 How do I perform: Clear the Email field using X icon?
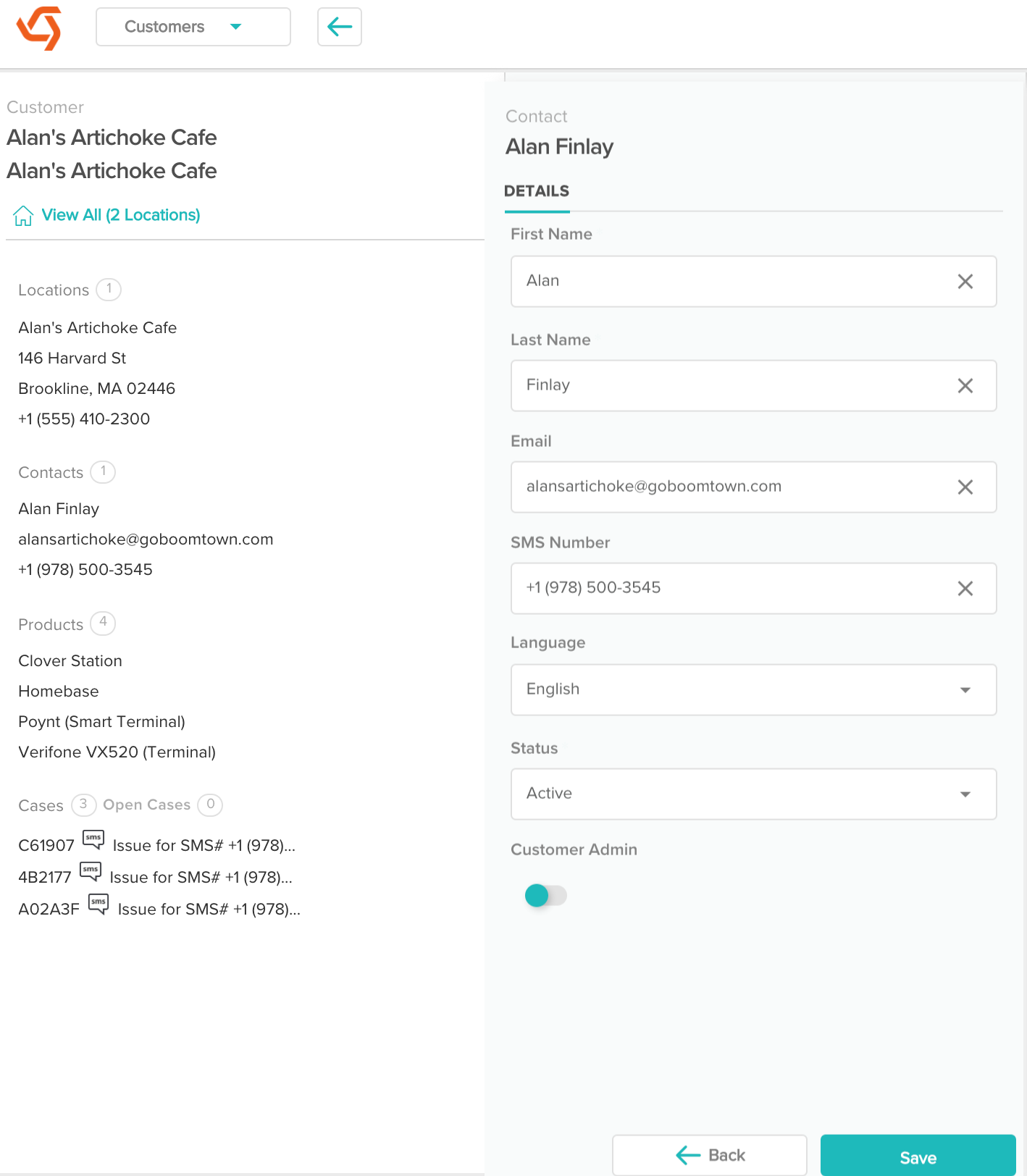pyautogui.click(x=965, y=487)
